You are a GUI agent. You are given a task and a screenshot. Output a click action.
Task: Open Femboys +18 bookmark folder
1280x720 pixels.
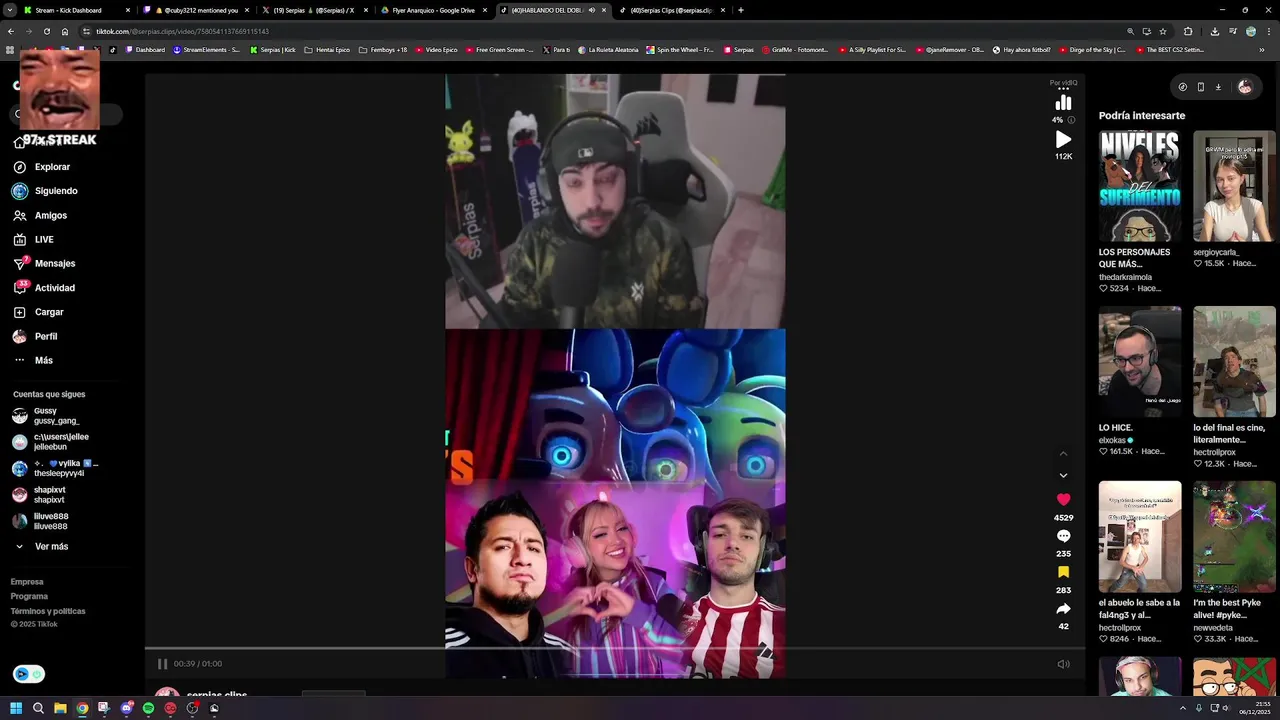pyautogui.click(x=383, y=49)
